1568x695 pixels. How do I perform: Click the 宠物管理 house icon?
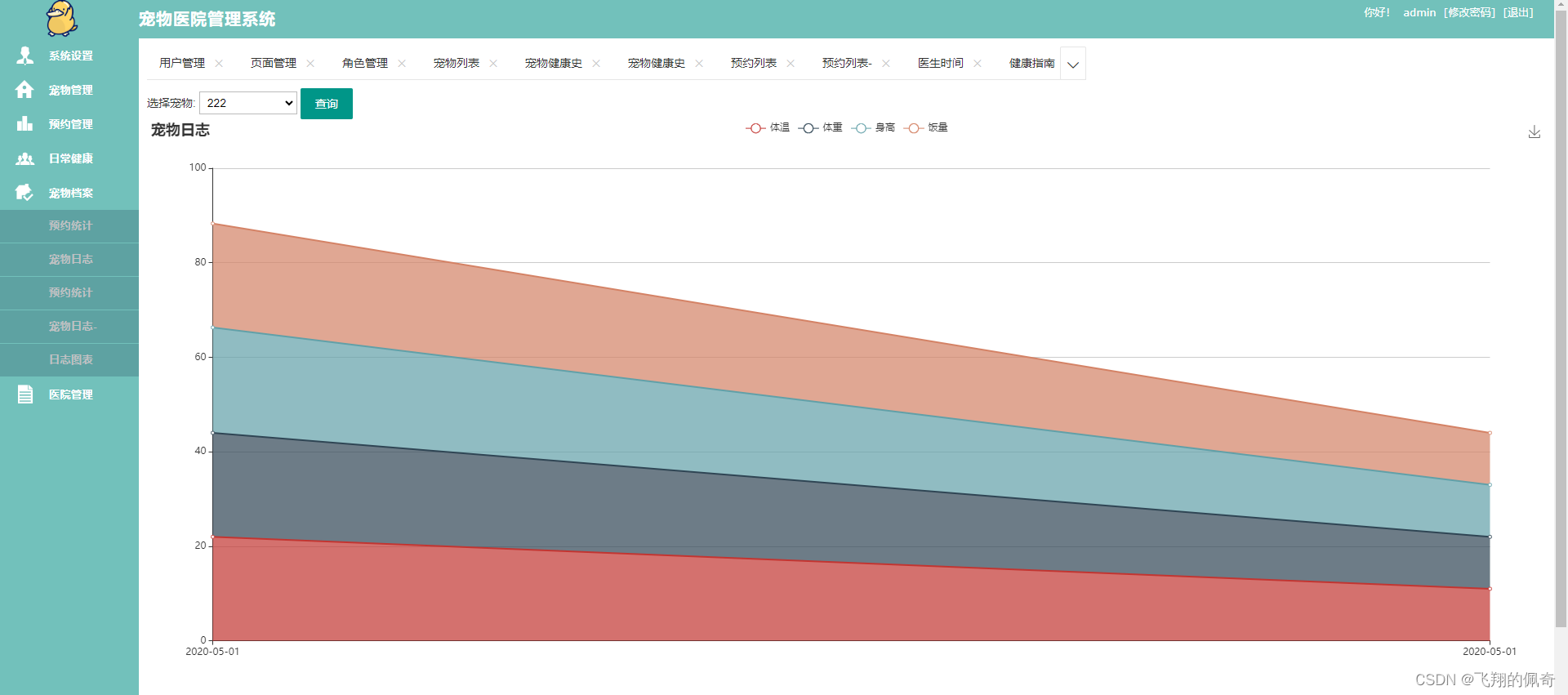(25, 90)
